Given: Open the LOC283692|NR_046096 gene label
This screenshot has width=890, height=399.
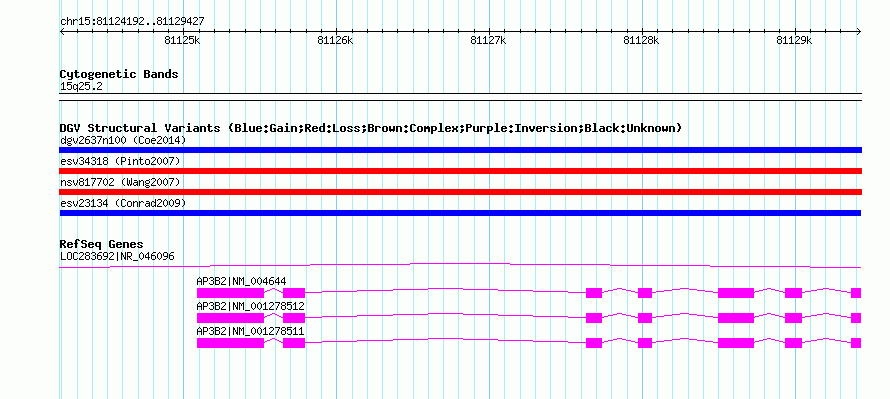Looking at the screenshot, I should 117,257.
